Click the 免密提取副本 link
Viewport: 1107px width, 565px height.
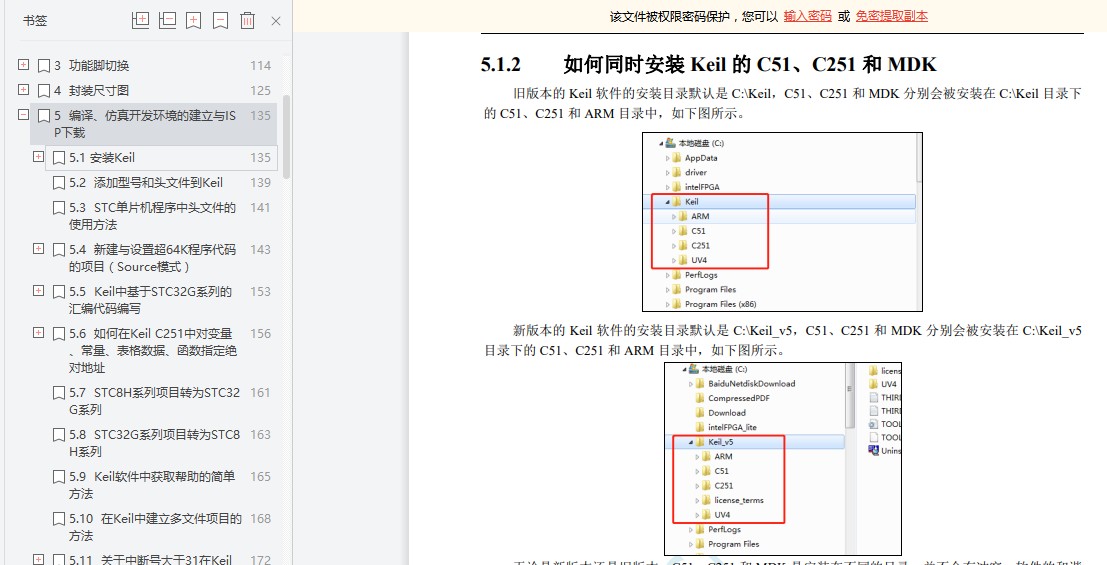[892, 16]
